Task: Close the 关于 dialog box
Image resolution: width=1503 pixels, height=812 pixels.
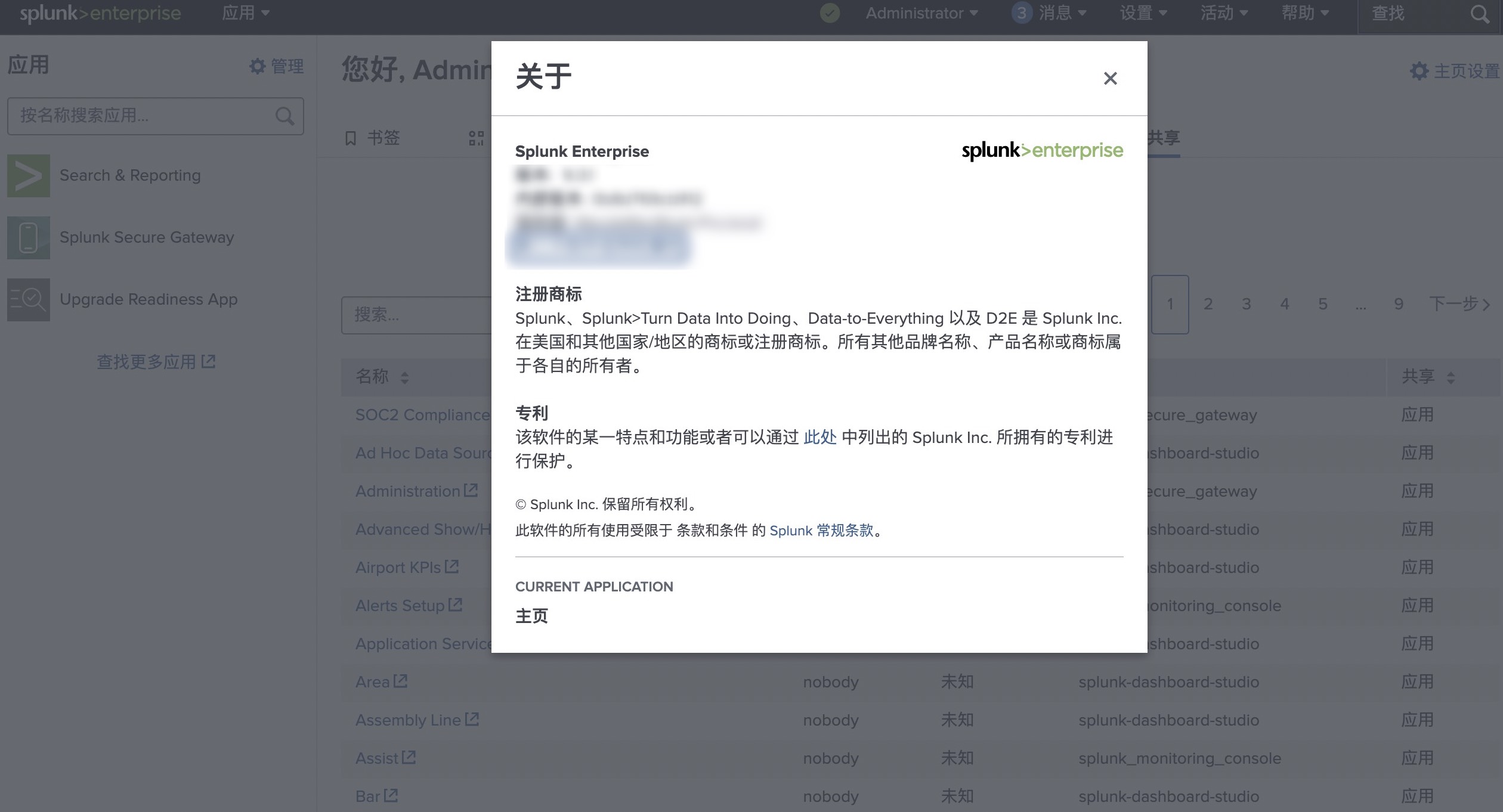Action: tap(1109, 78)
